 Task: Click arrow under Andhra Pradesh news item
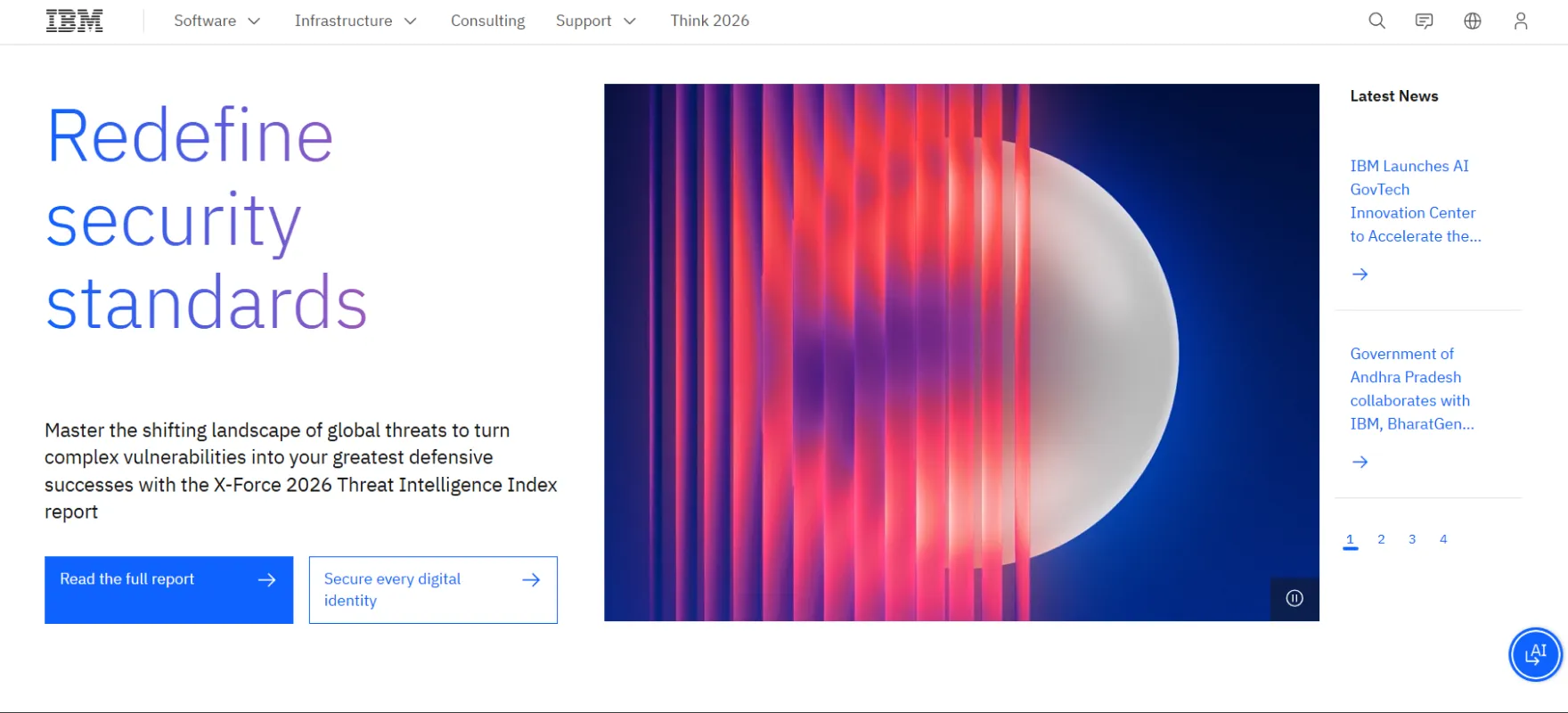[x=1360, y=462]
